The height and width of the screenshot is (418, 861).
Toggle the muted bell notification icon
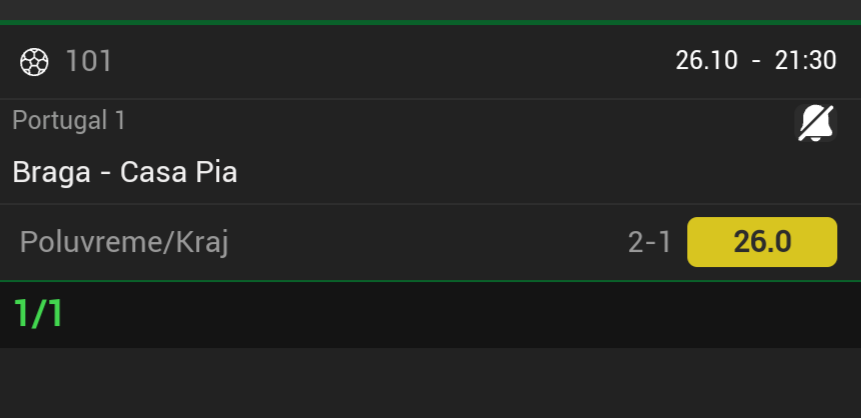[815, 124]
